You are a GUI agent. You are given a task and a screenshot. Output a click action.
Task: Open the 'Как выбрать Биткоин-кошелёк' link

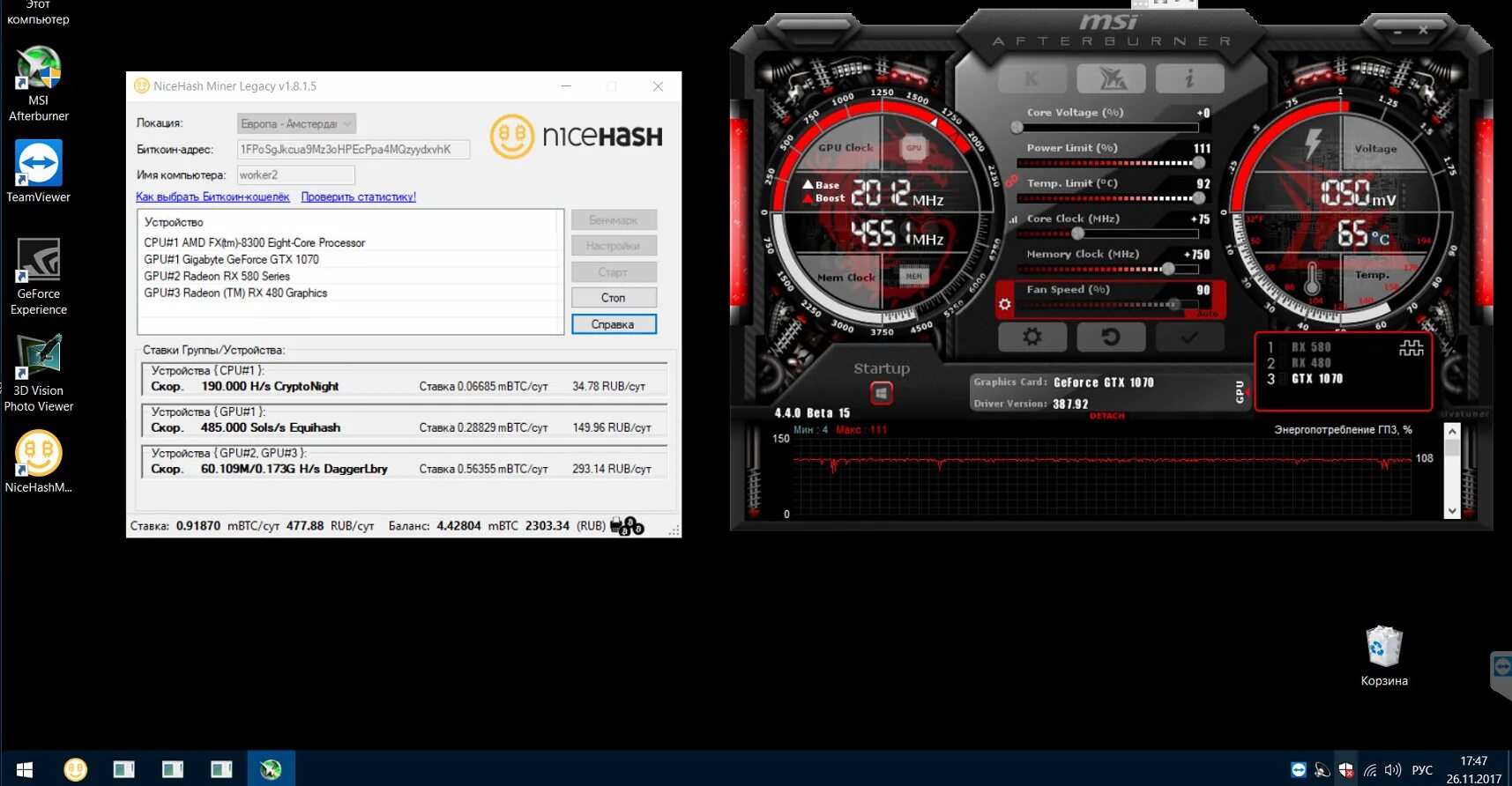tap(212, 196)
